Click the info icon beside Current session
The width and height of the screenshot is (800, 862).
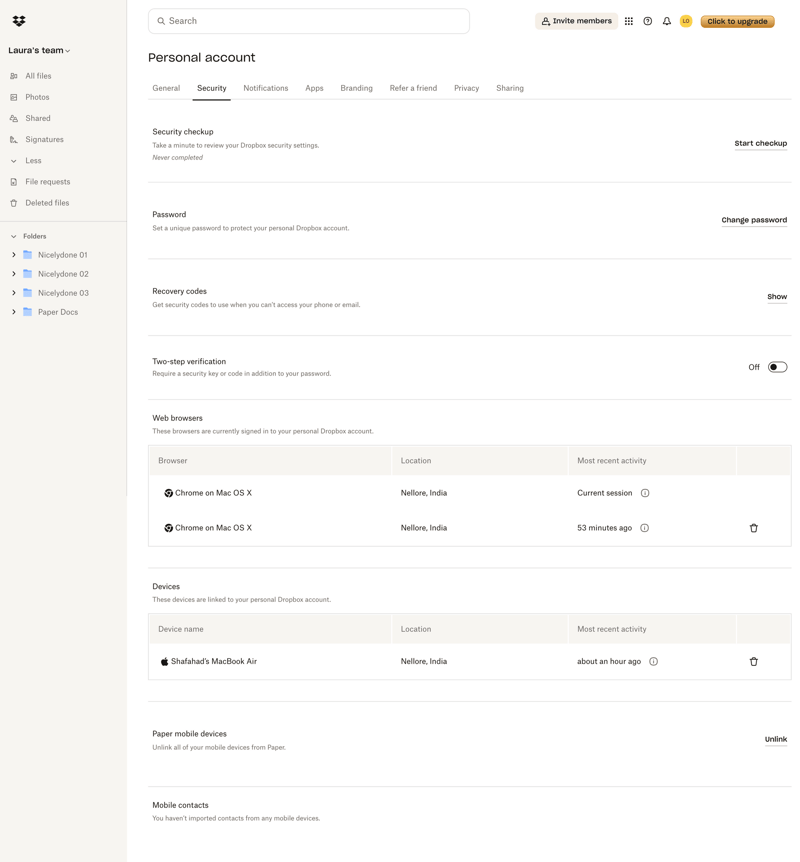coord(645,492)
